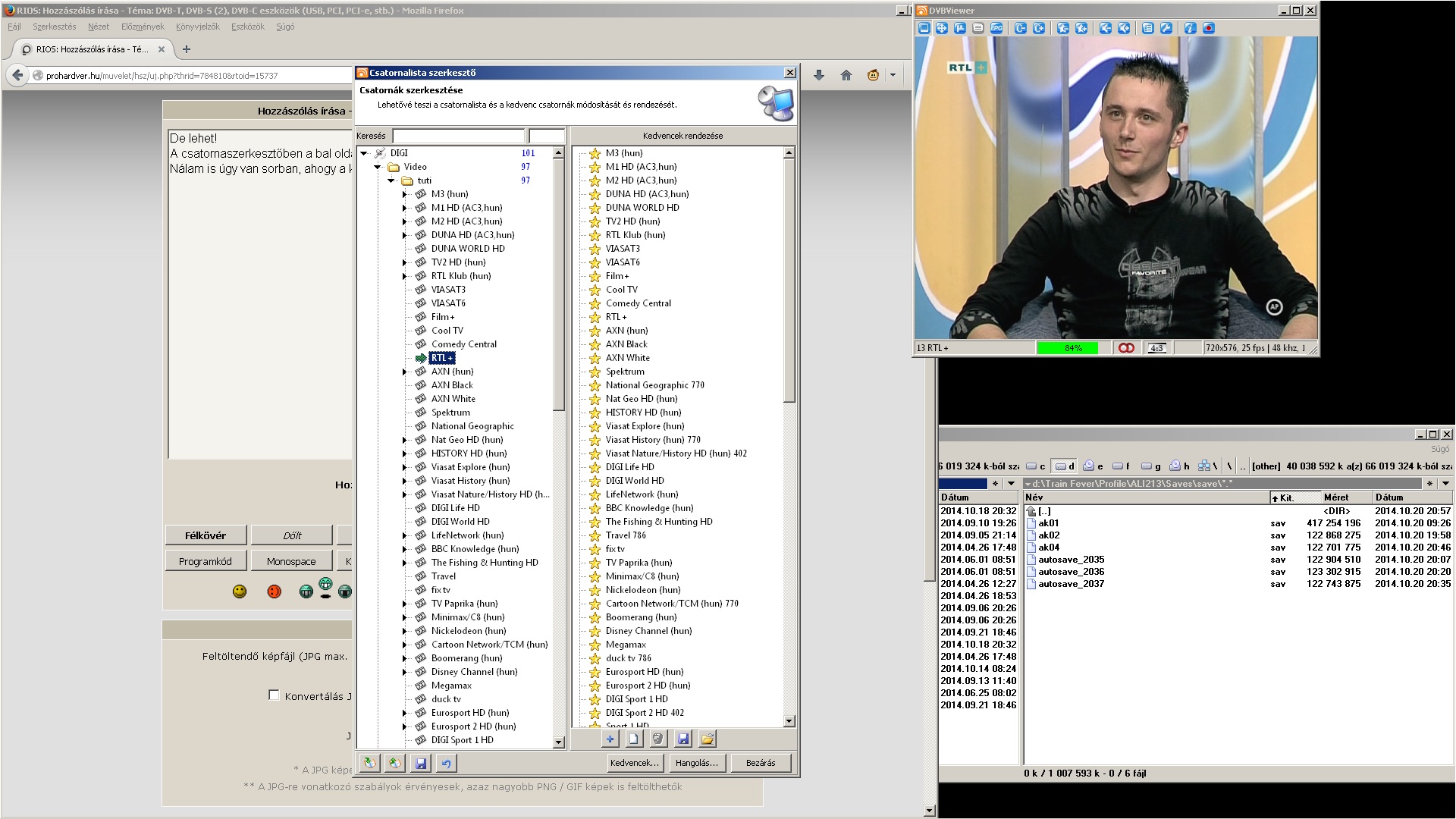
Task: Select the autosave_2037 file row
Action: click(x=1238, y=584)
